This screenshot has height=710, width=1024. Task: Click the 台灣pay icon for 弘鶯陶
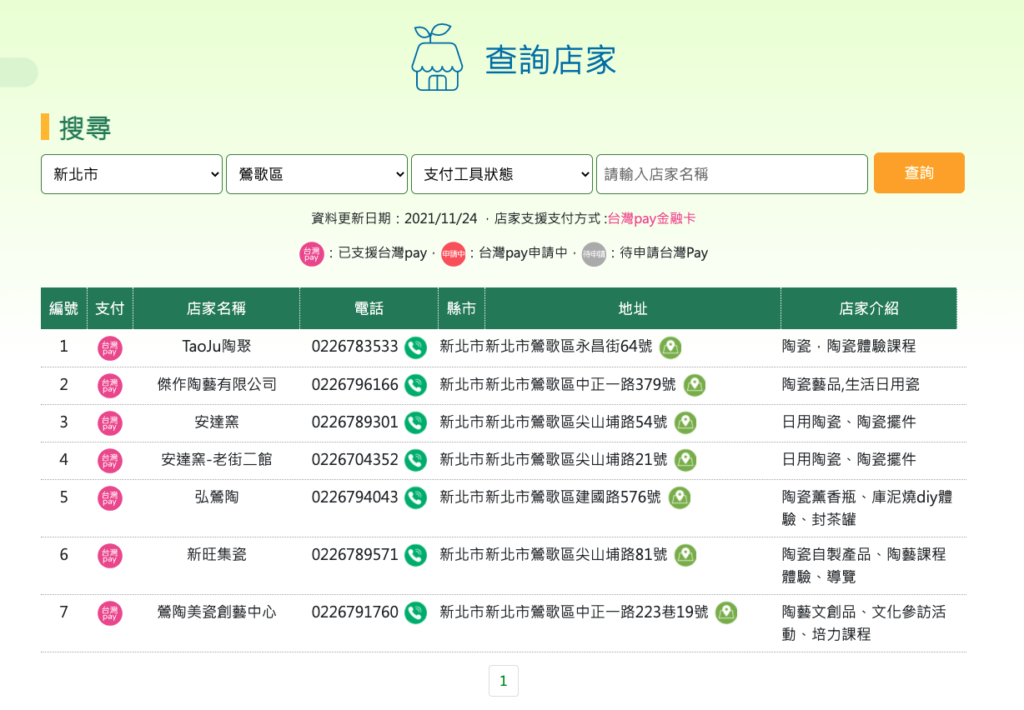coord(110,498)
